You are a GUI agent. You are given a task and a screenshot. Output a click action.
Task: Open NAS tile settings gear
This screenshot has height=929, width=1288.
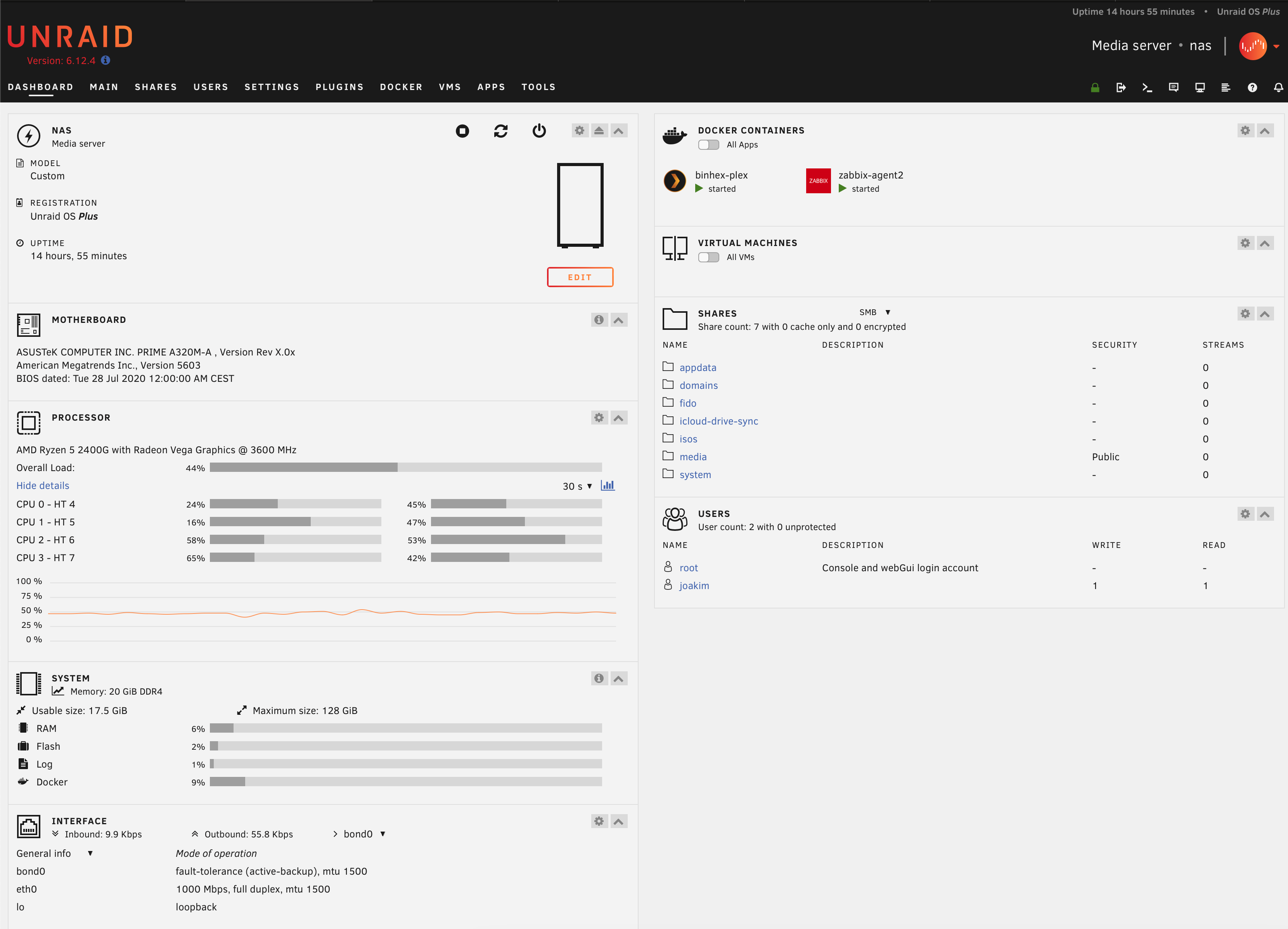pos(579,131)
